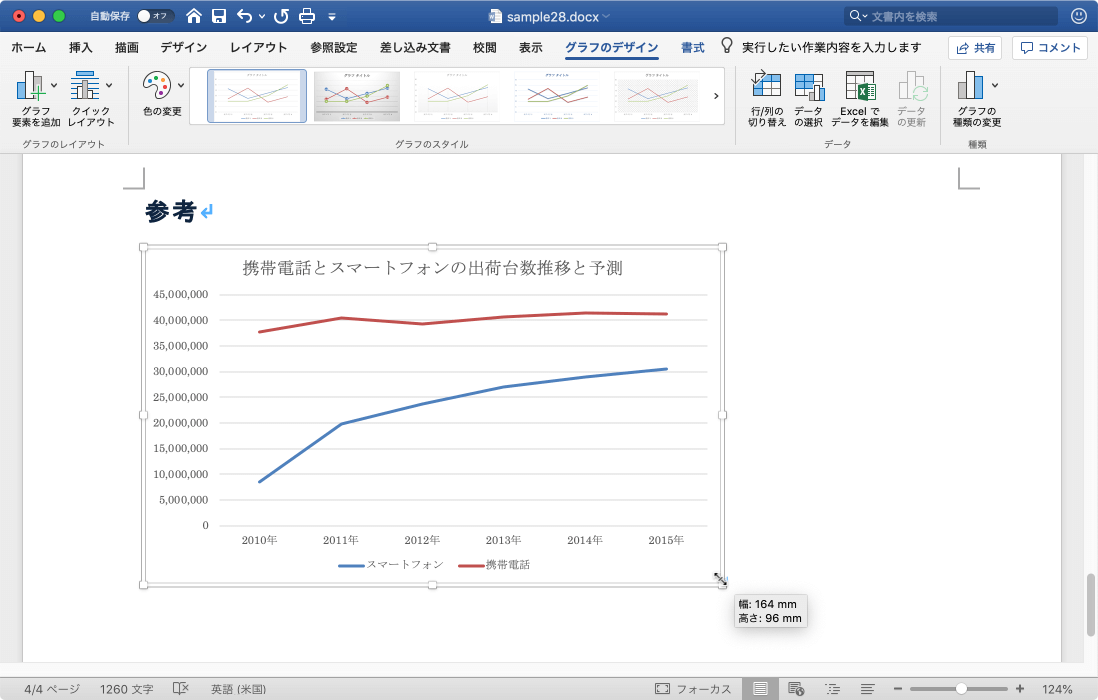
Task: Enter Focus mode (フォーカス)
Action: click(693, 689)
